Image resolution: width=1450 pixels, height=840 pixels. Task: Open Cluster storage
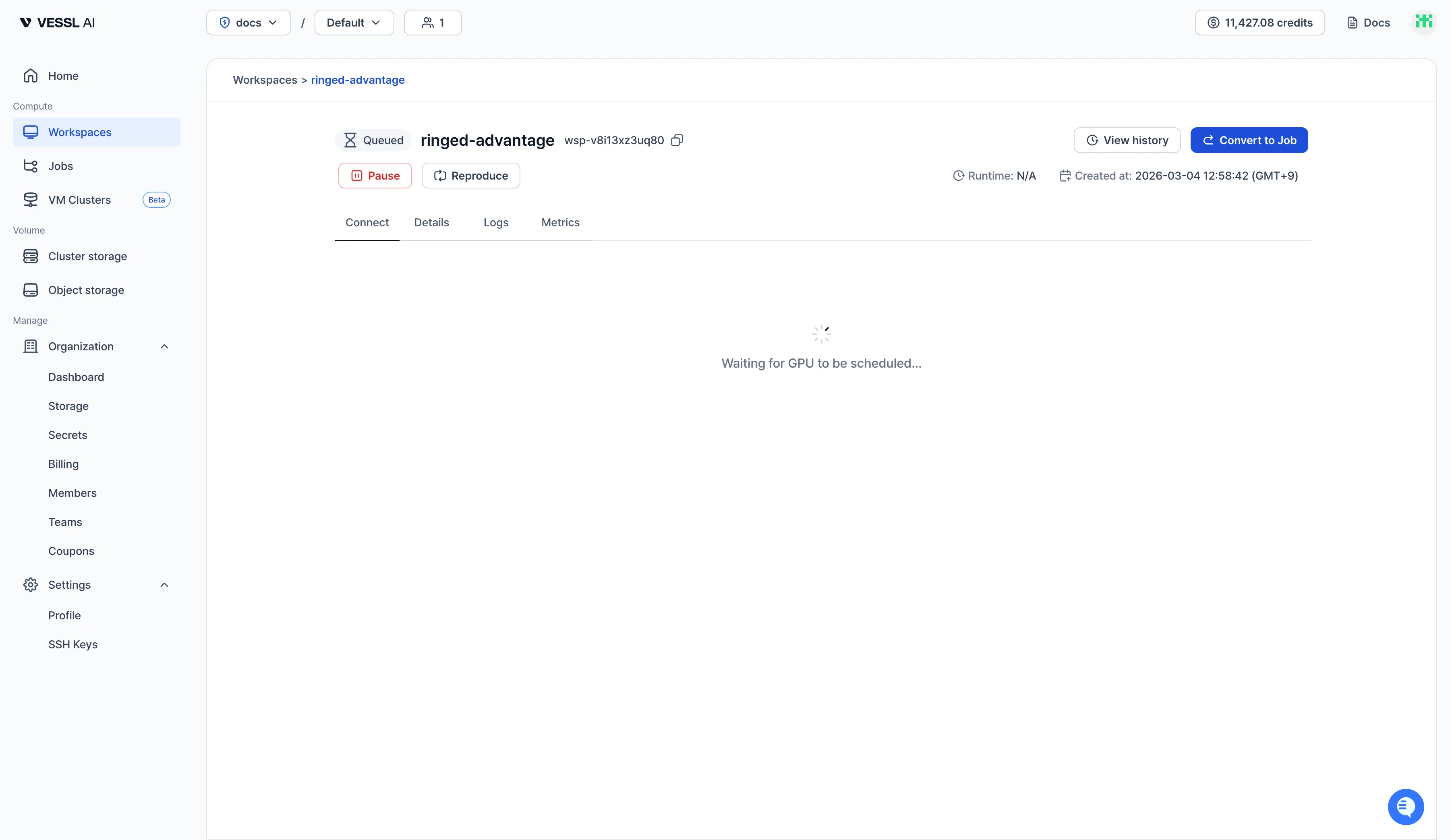click(x=96, y=256)
